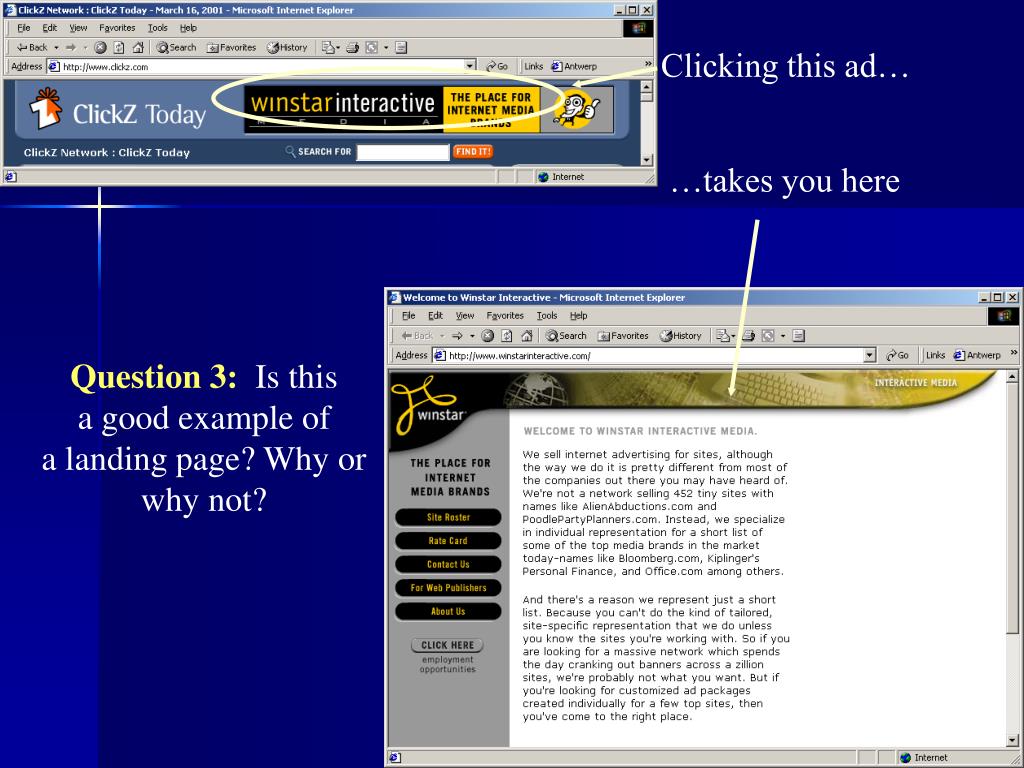The width and height of the screenshot is (1024, 768).
Task: Click Refresh icon in ClickZ browser toolbar
Action: click(119, 47)
